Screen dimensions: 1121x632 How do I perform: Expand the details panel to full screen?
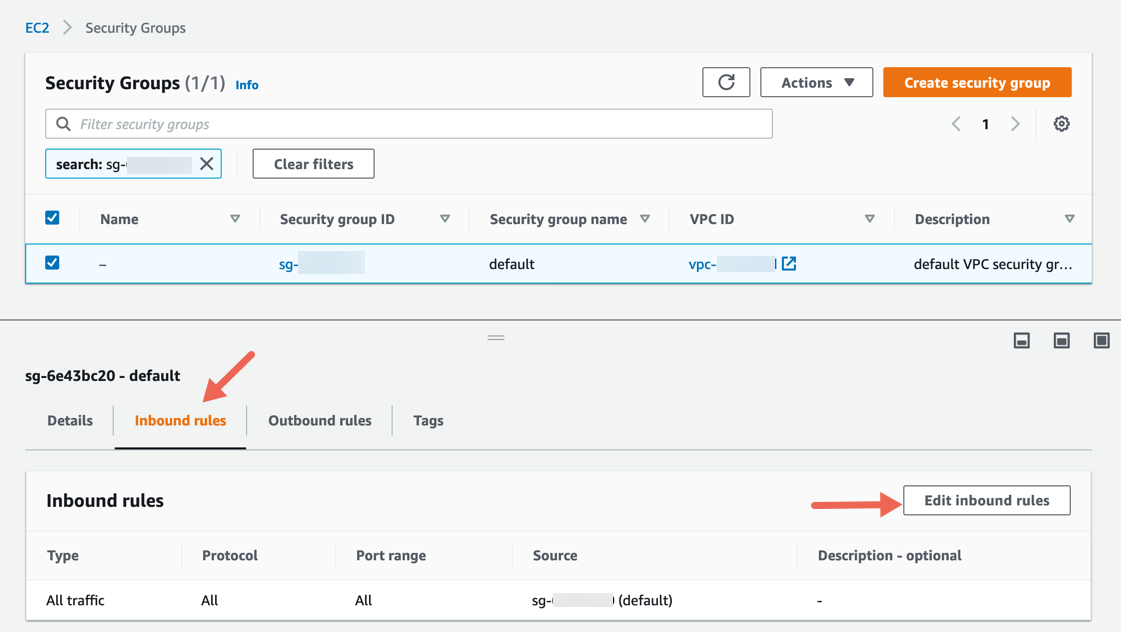pos(1101,341)
